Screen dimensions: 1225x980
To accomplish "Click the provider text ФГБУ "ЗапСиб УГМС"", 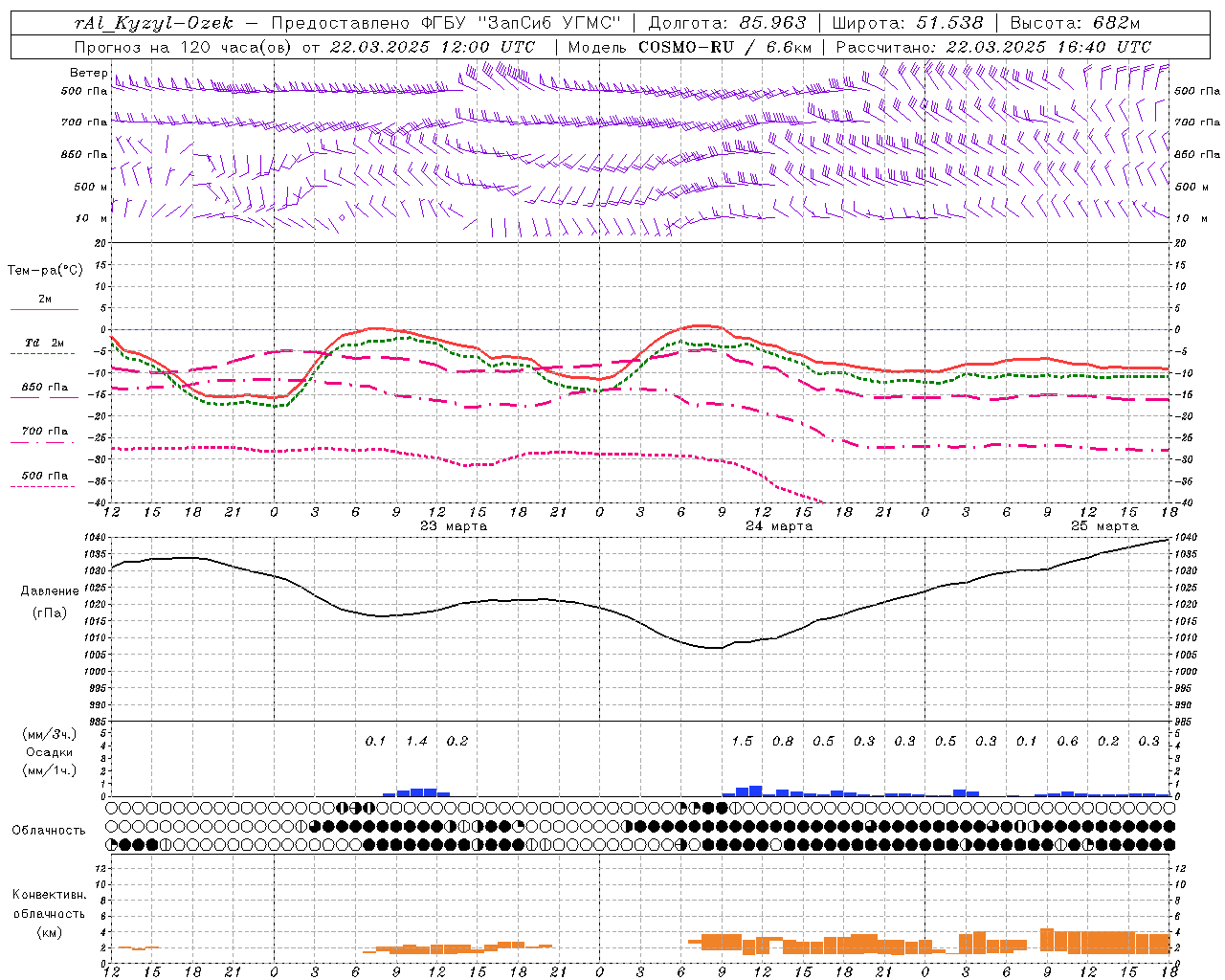I will coord(521,23).
